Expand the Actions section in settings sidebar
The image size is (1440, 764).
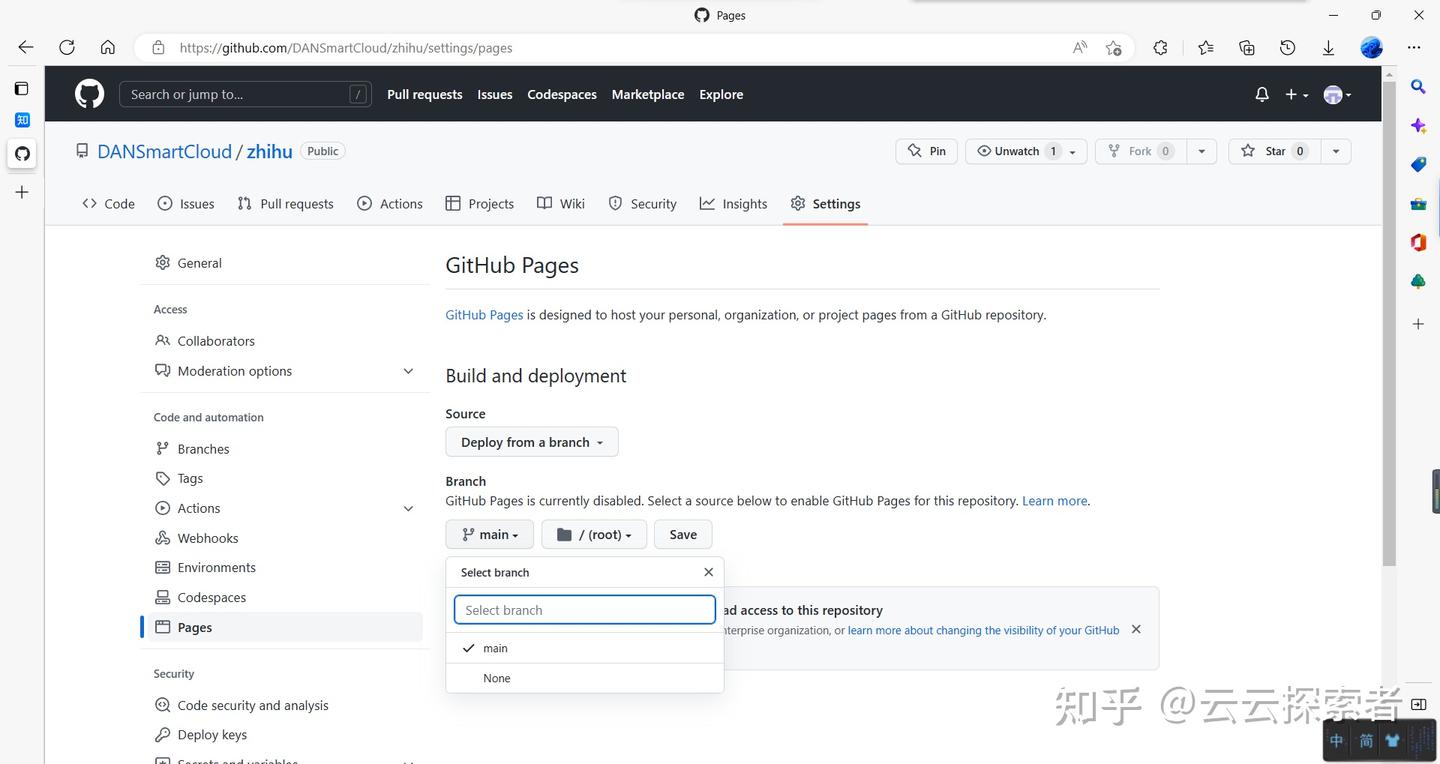click(408, 507)
